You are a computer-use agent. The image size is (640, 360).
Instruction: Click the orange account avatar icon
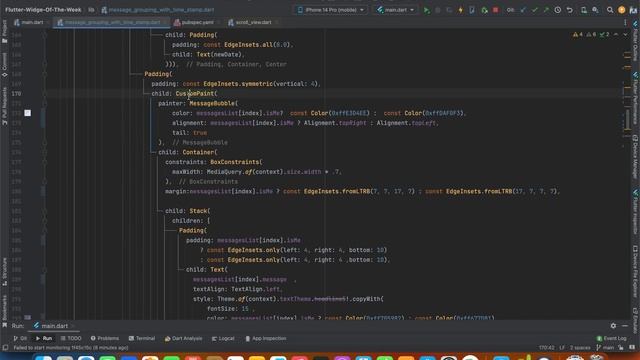[x=622, y=10]
